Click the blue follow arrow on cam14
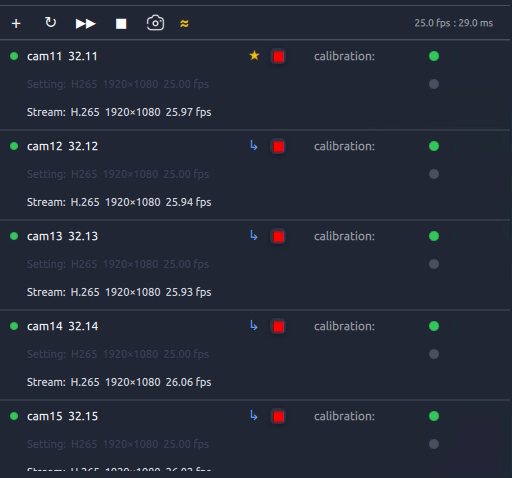512x478 pixels. pos(254,325)
